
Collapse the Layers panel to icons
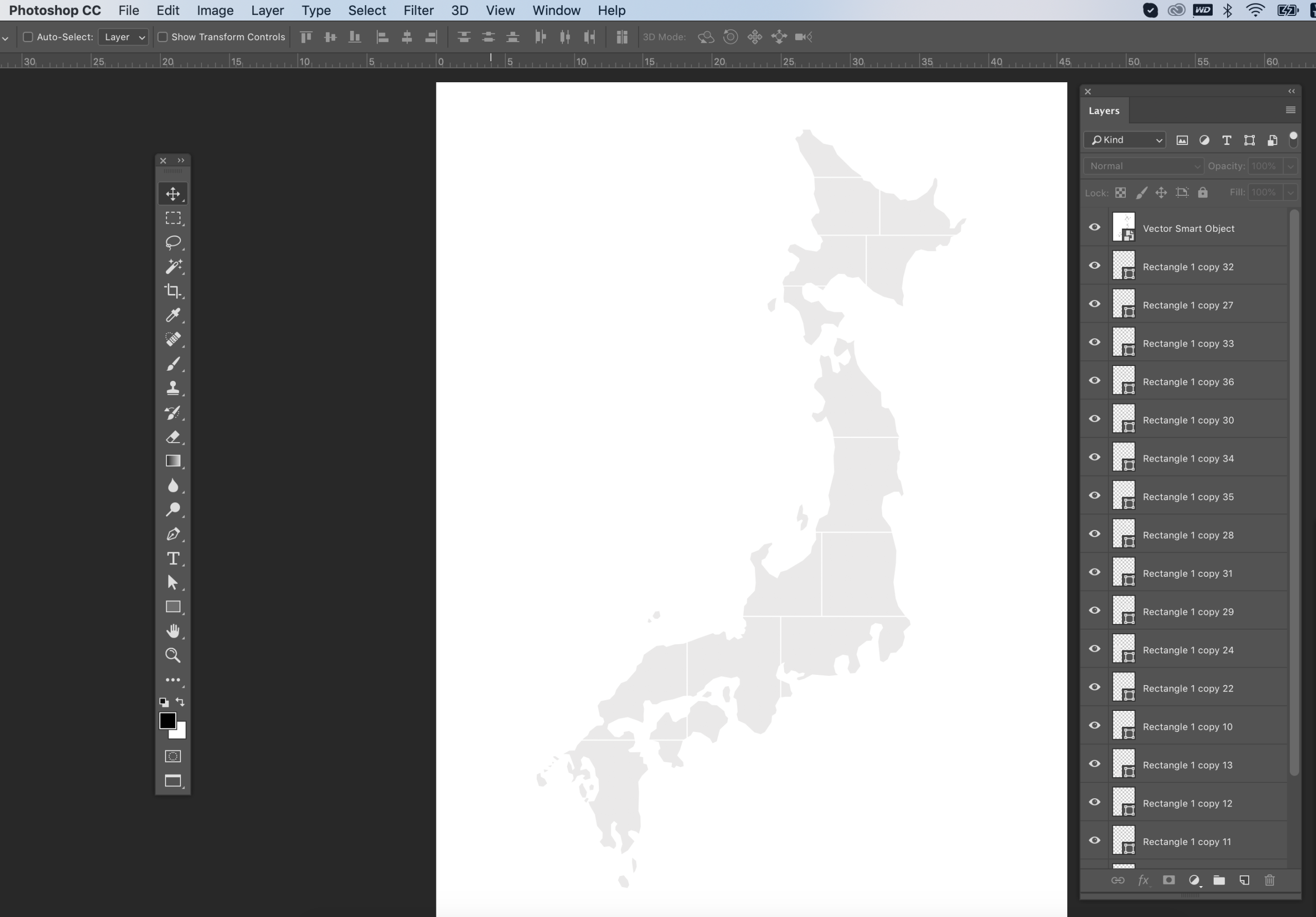tap(1291, 91)
